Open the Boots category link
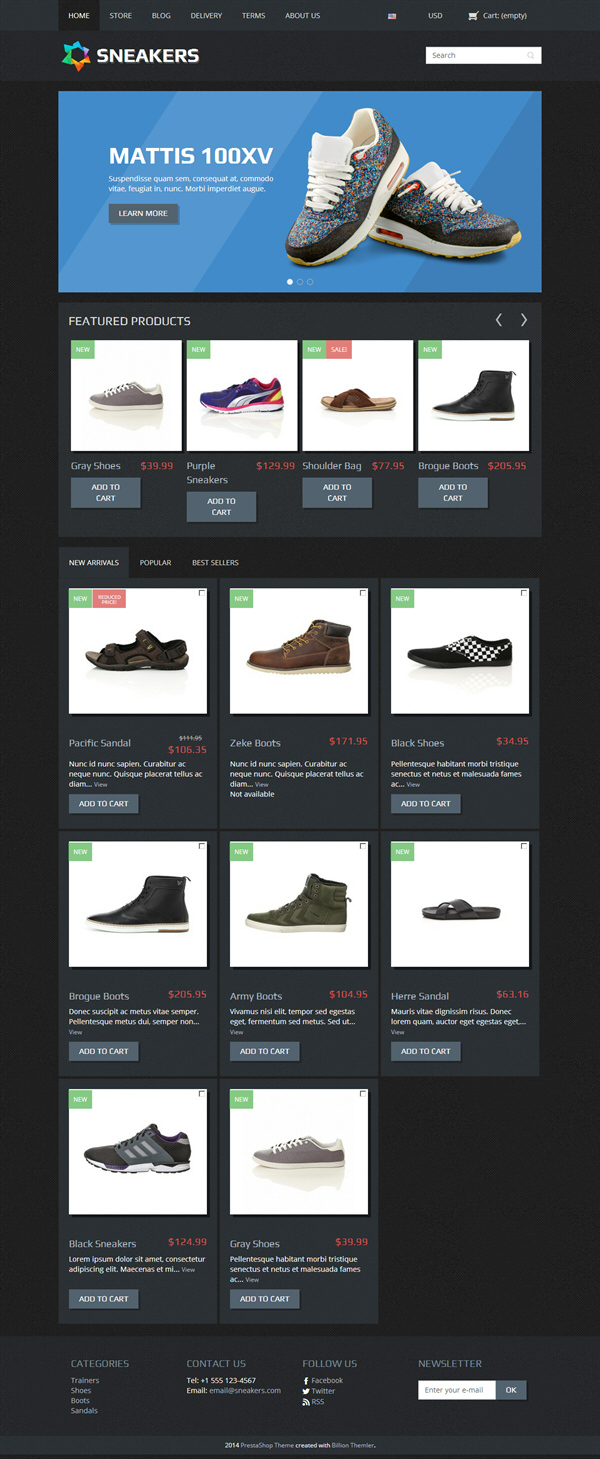Viewport: 600px width, 1459px height. (80, 1401)
